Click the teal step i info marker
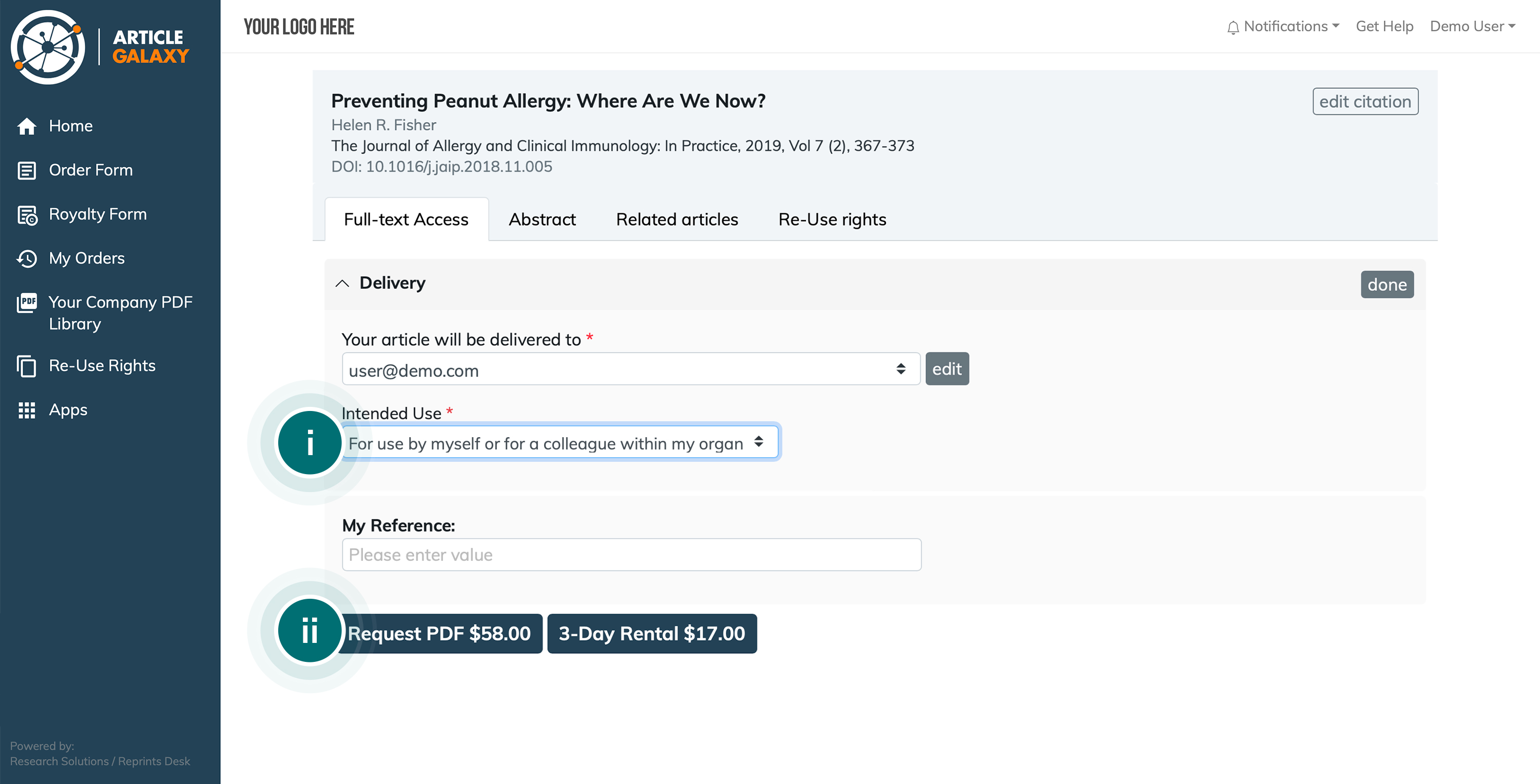 tap(310, 443)
